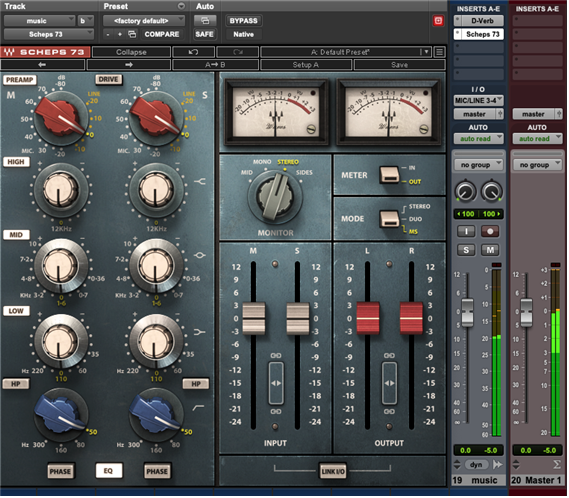The image size is (569, 498).
Task: Open the Preset menu circle arrow
Action: coord(181,6)
